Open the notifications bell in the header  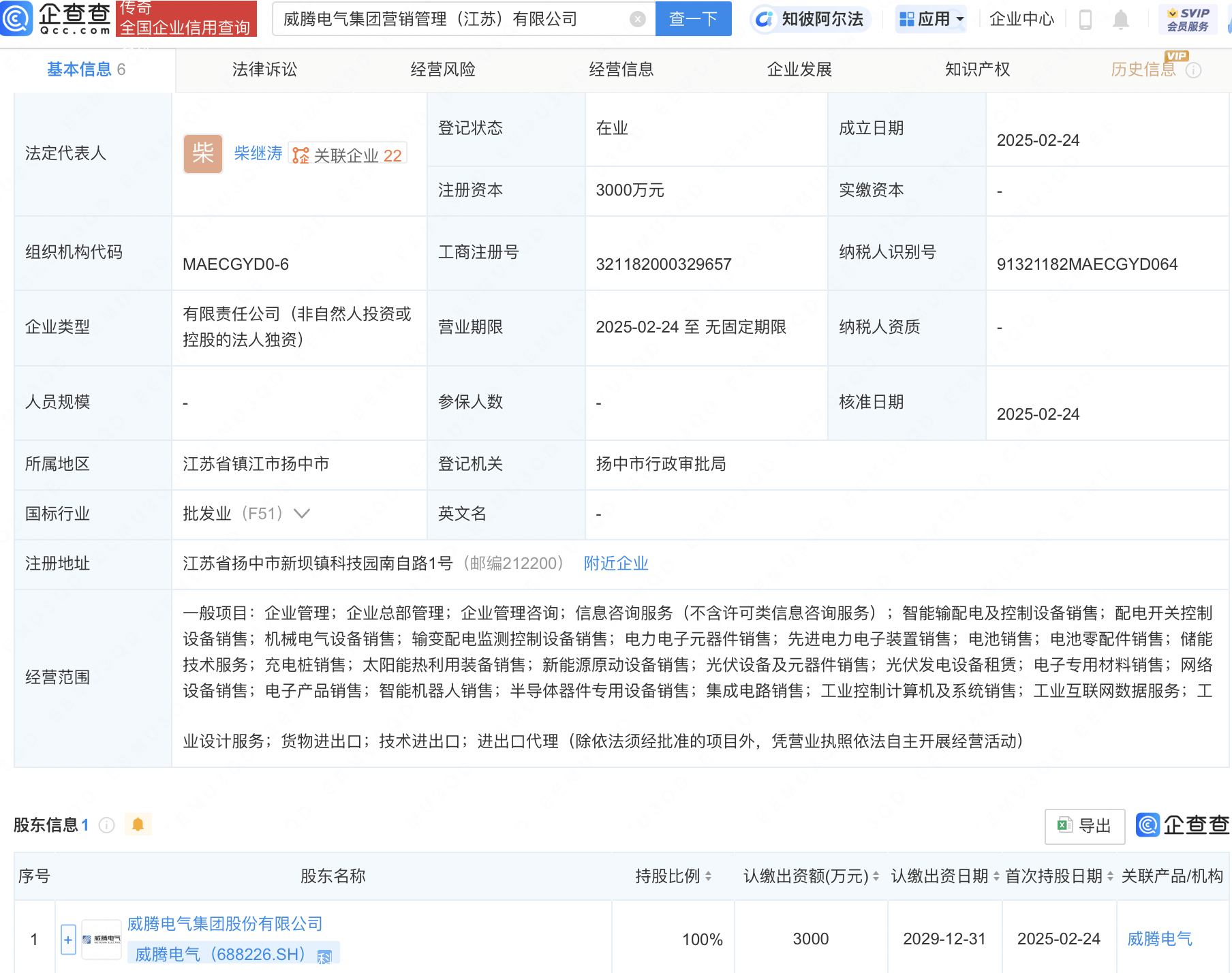[1120, 20]
